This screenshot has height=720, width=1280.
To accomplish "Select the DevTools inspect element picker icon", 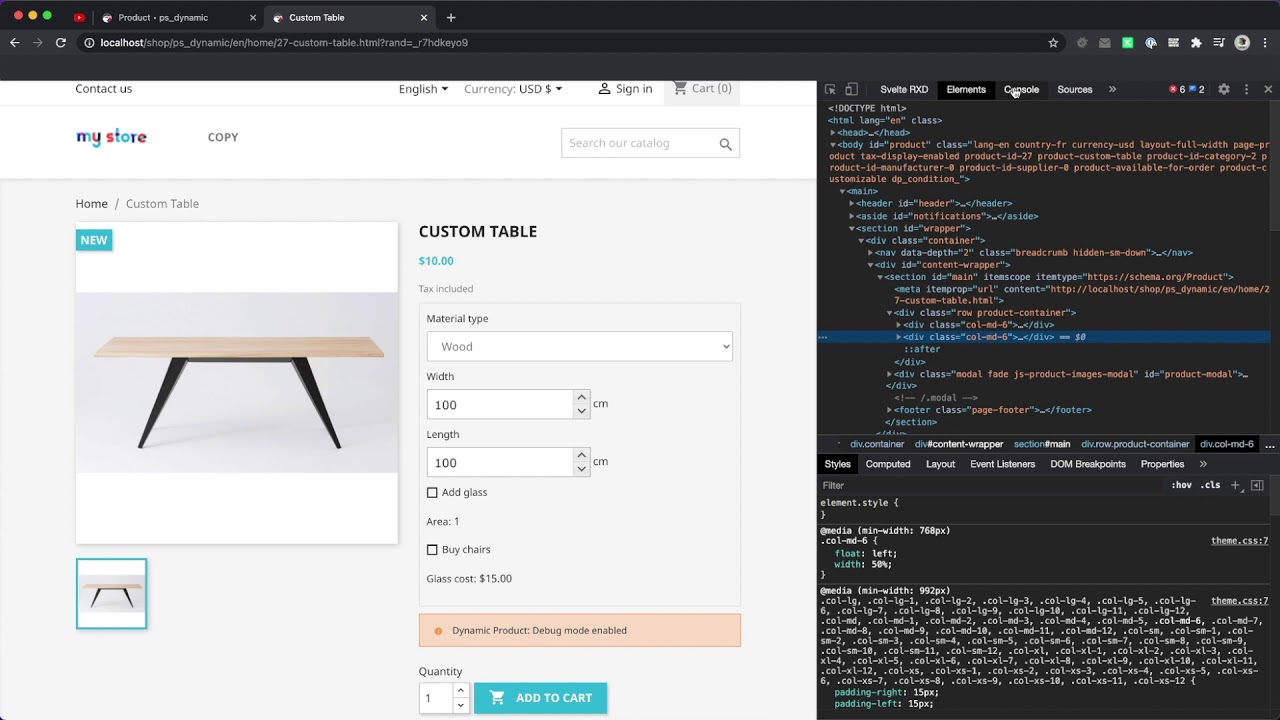I will tap(830, 89).
